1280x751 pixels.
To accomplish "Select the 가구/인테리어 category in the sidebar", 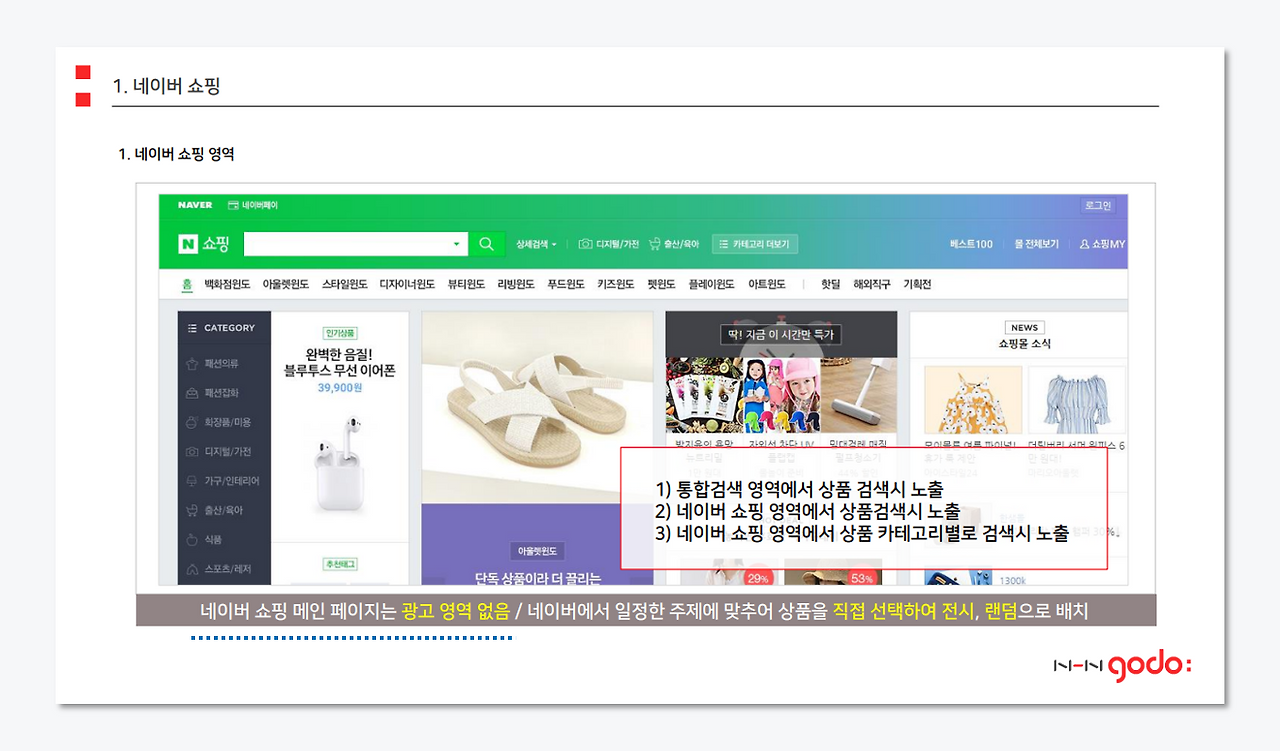I will [x=223, y=481].
